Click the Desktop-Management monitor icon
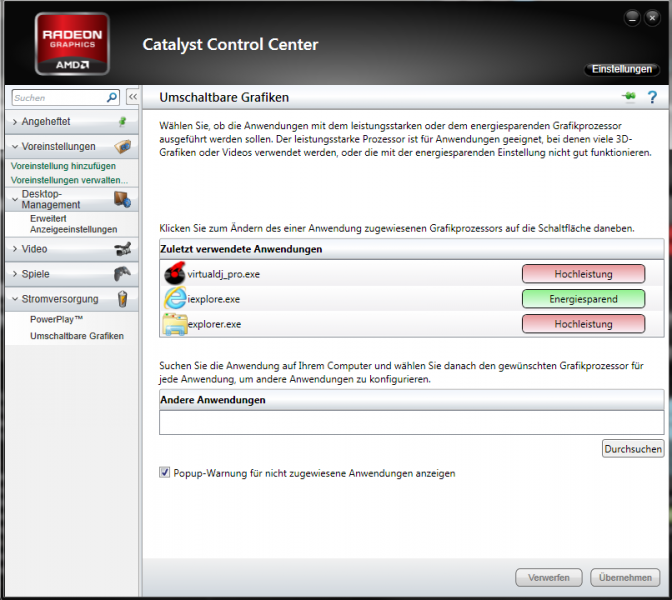This screenshot has width=672, height=600. point(123,199)
